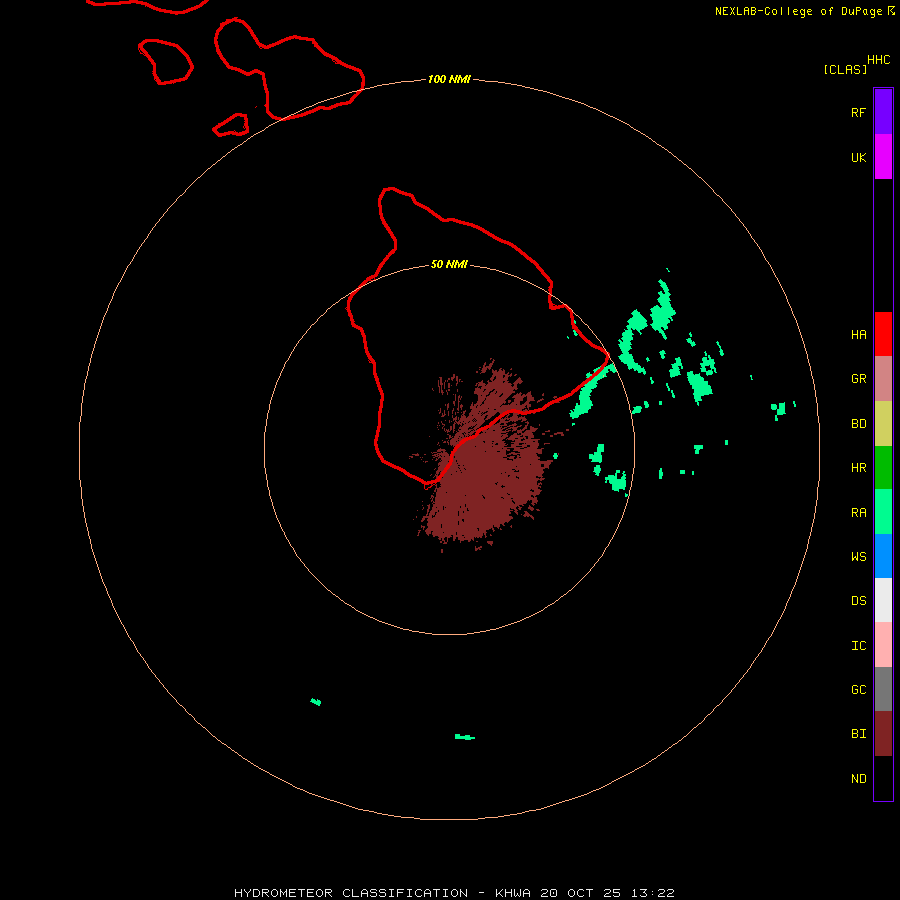This screenshot has width=900, height=900.
Task: Click the BI brown legend swatch
Action: pos(883,734)
